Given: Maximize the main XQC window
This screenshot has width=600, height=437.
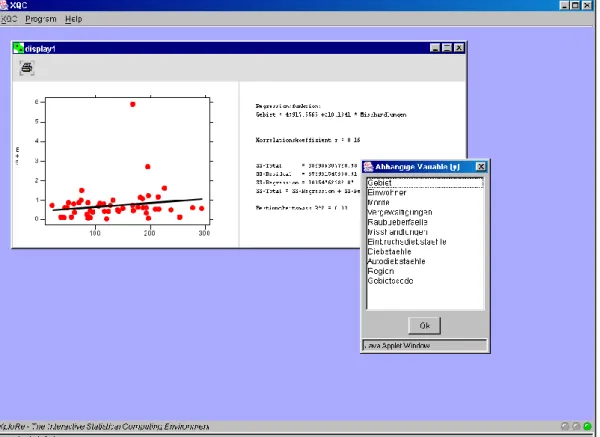Looking at the screenshot, I should point(575,5).
